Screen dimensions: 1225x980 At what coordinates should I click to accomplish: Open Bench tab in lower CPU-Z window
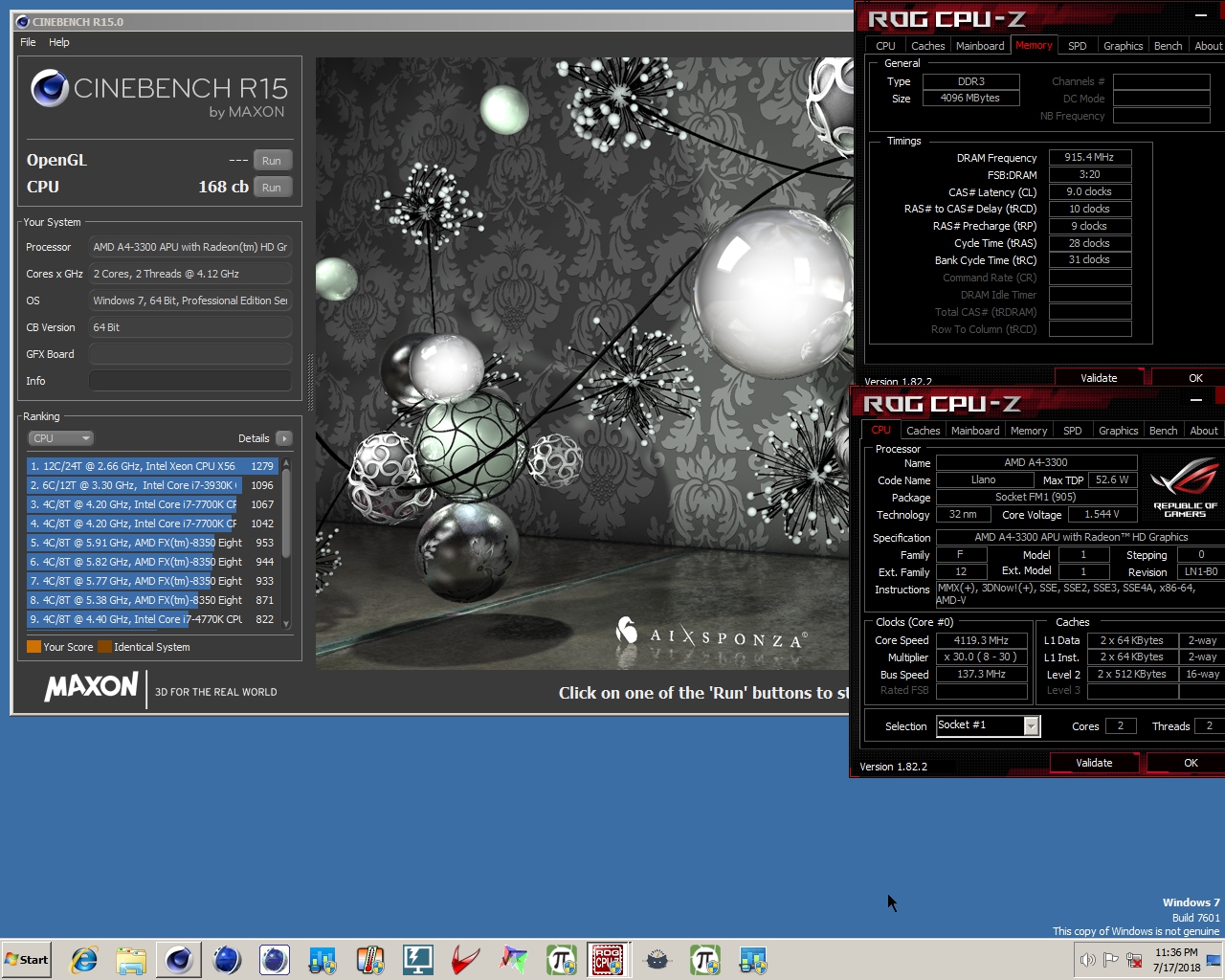pos(1163,431)
